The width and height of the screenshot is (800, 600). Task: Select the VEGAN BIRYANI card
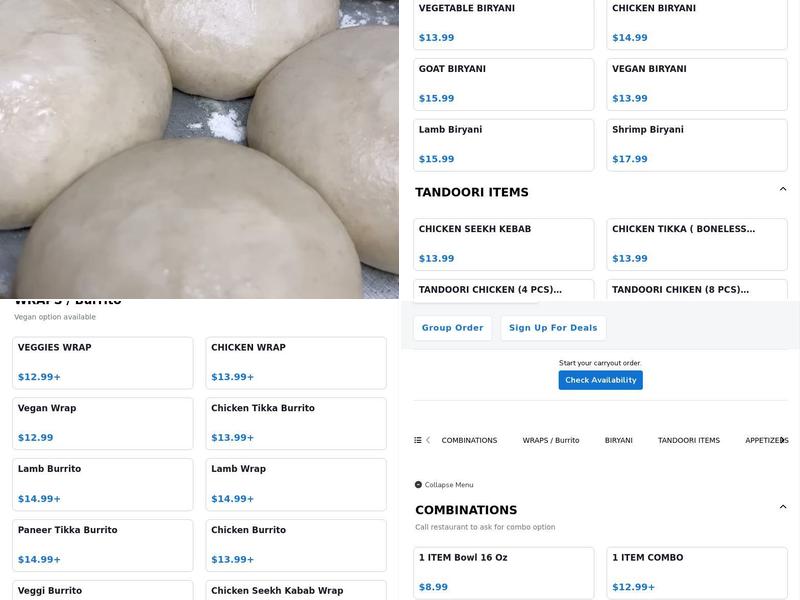(x=697, y=84)
